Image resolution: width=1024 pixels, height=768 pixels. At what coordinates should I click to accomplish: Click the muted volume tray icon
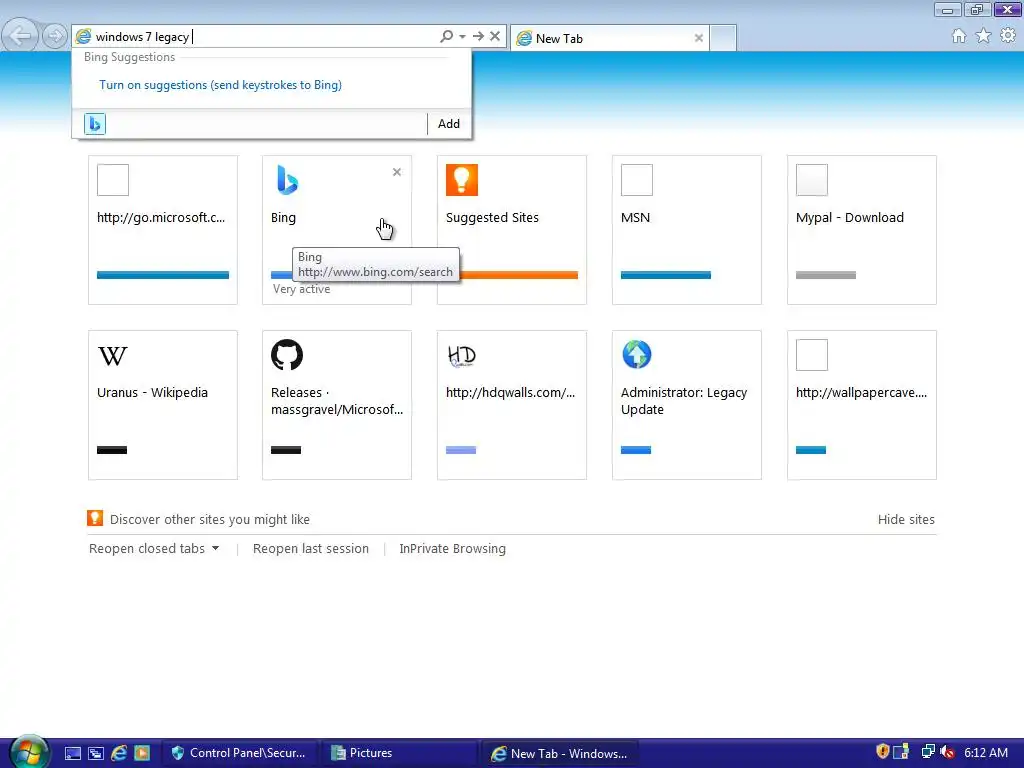coord(948,752)
